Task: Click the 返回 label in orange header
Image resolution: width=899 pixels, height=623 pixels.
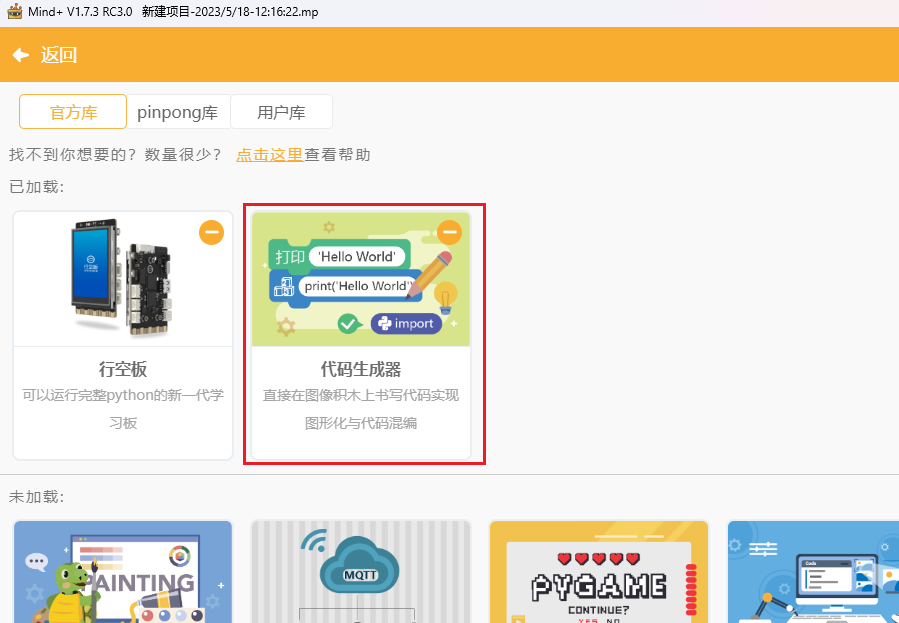Action: (58, 55)
